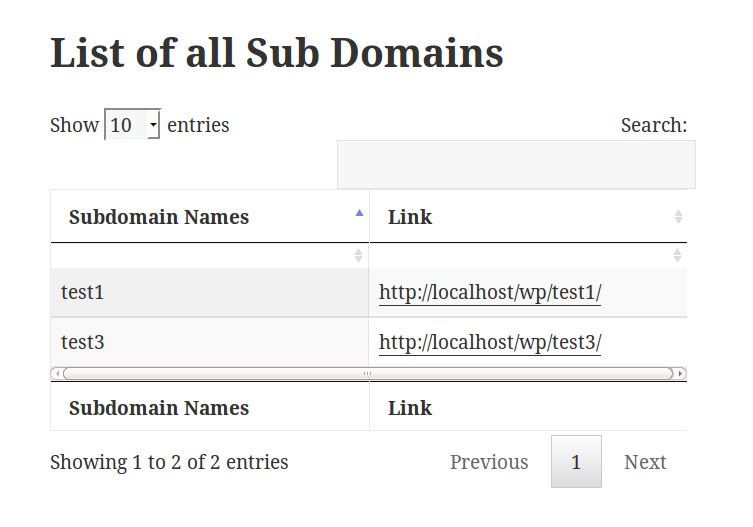The height and width of the screenshot is (527, 753).
Task: Click the footer Subdomain Names header cell
Action: tap(210, 408)
